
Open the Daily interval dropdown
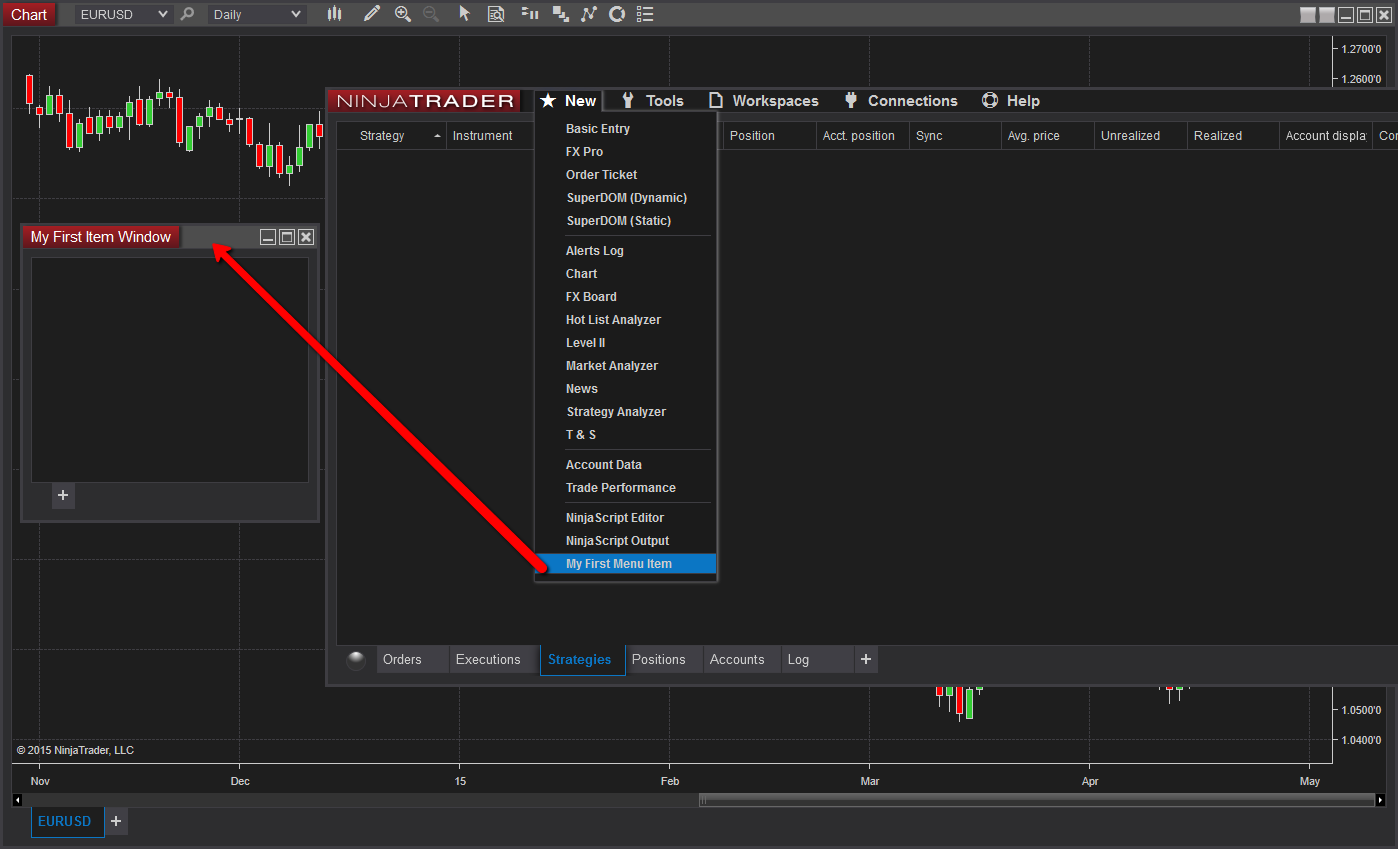pyautogui.click(x=256, y=14)
